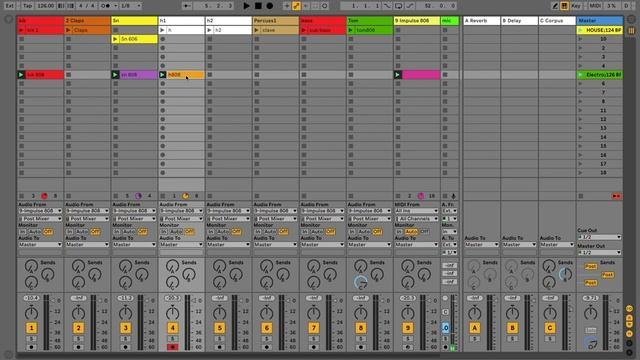Select the B Delay return track header
640x360 pixels.
point(519,20)
